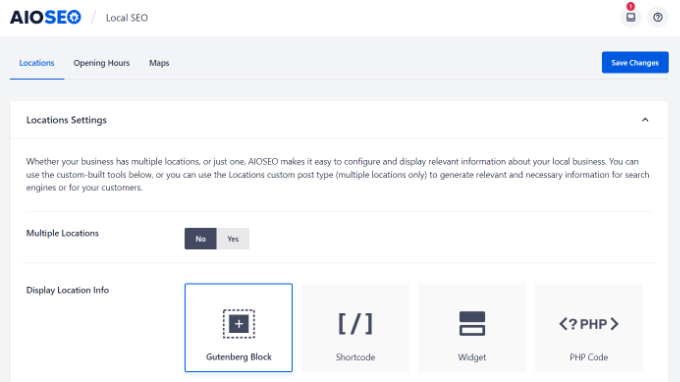Open the notifications inbox icon
This screenshot has width=680, height=382.
(x=631, y=18)
